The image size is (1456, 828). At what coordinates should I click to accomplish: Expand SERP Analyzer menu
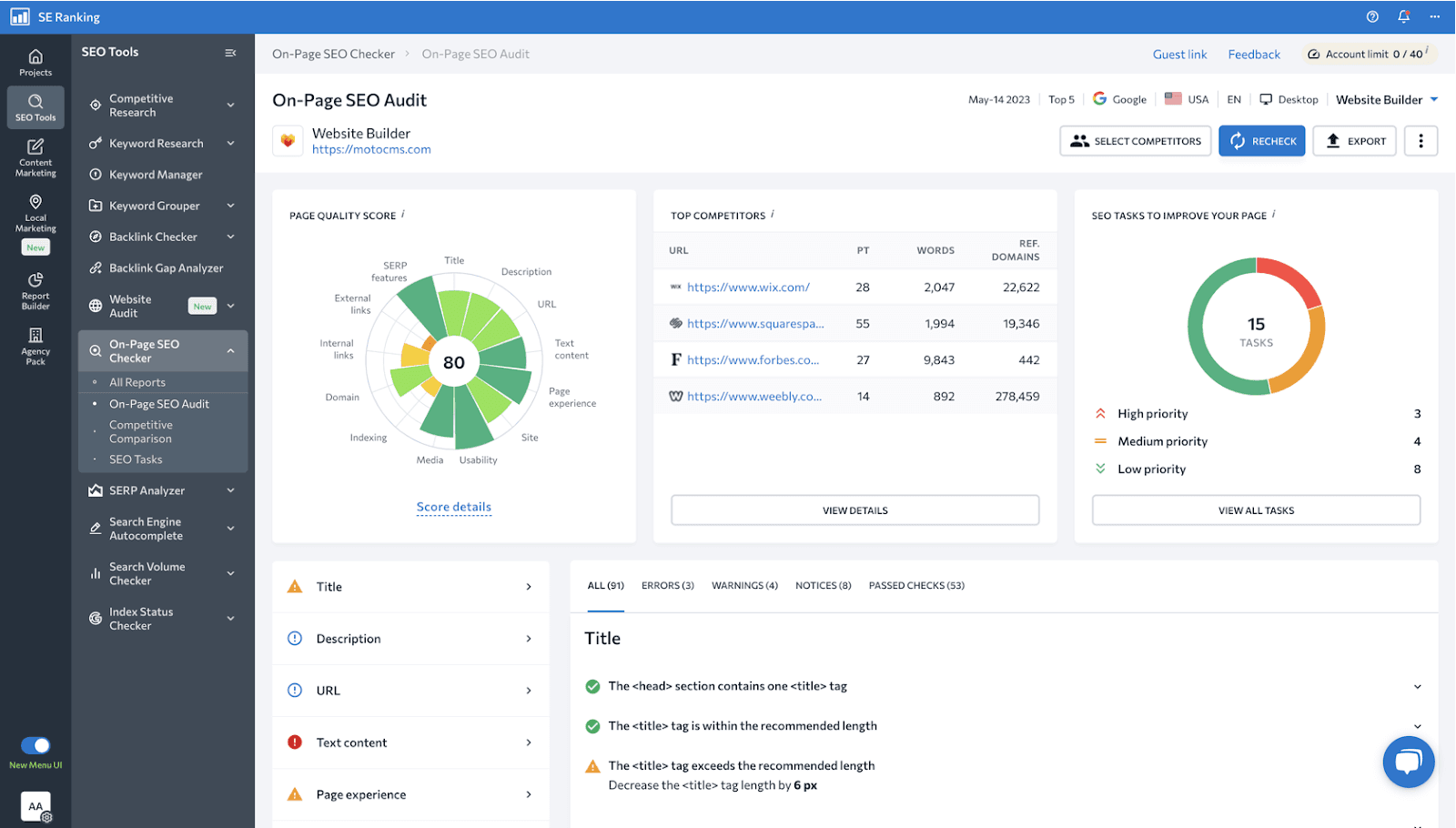(230, 490)
